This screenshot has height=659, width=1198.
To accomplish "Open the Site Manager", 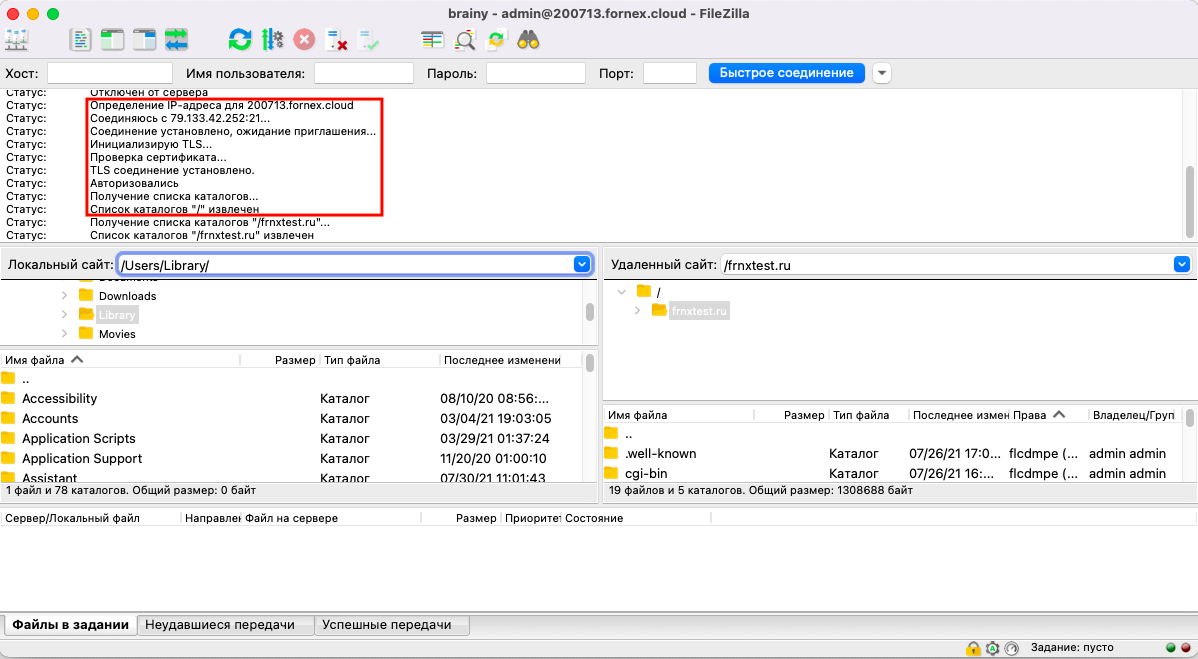I will 16,40.
